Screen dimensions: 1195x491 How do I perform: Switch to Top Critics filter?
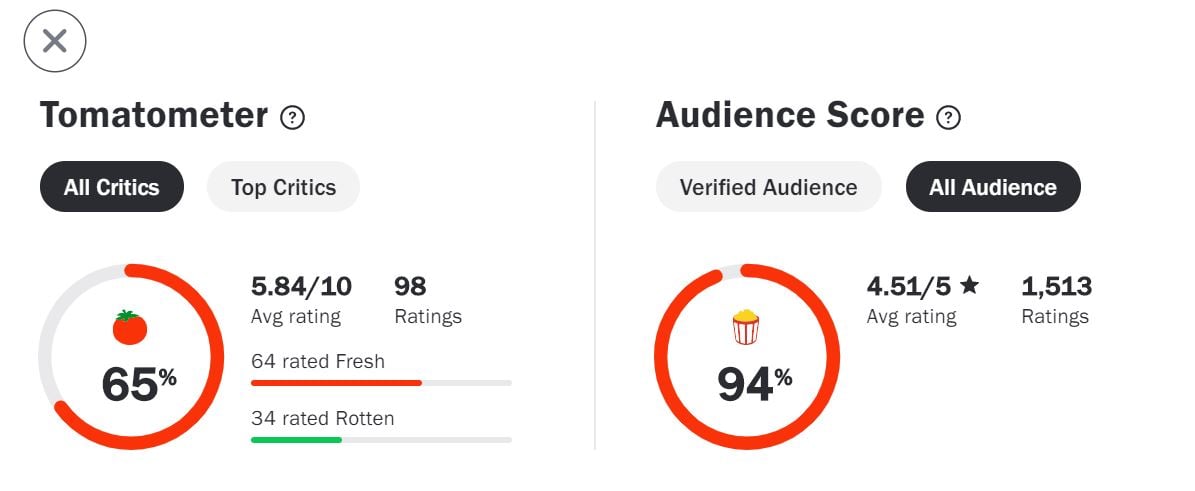(283, 187)
